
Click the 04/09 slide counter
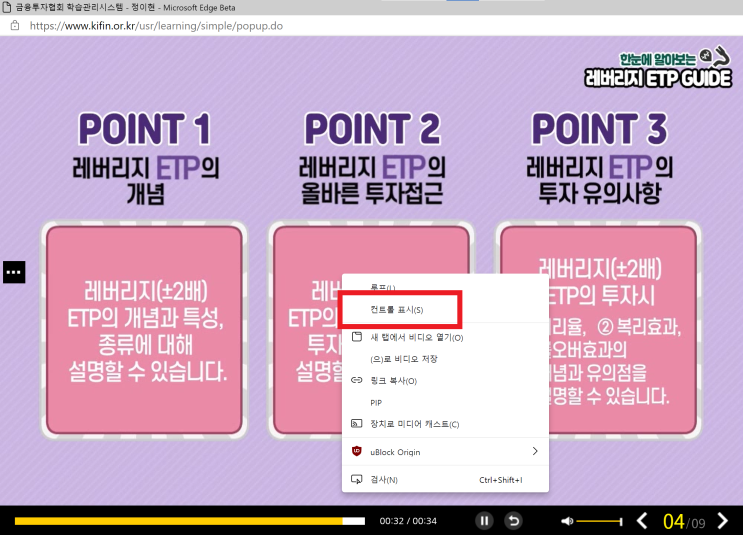tap(683, 522)
